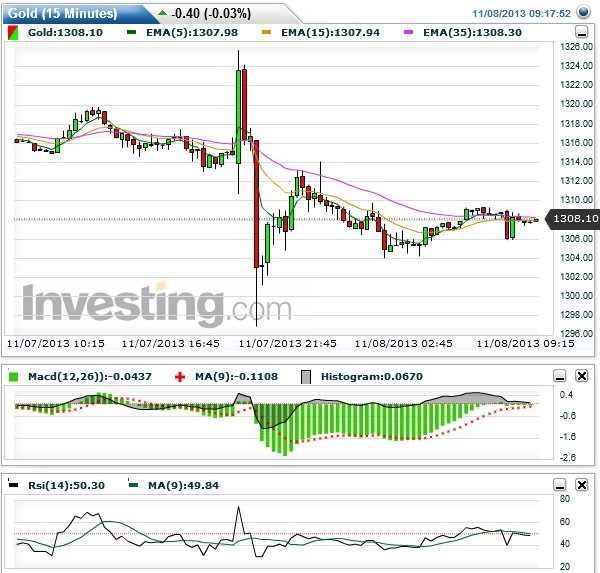
Task: Click the timestamp 11/08/2013 09:17:52
Action: (x=521, y=13)
